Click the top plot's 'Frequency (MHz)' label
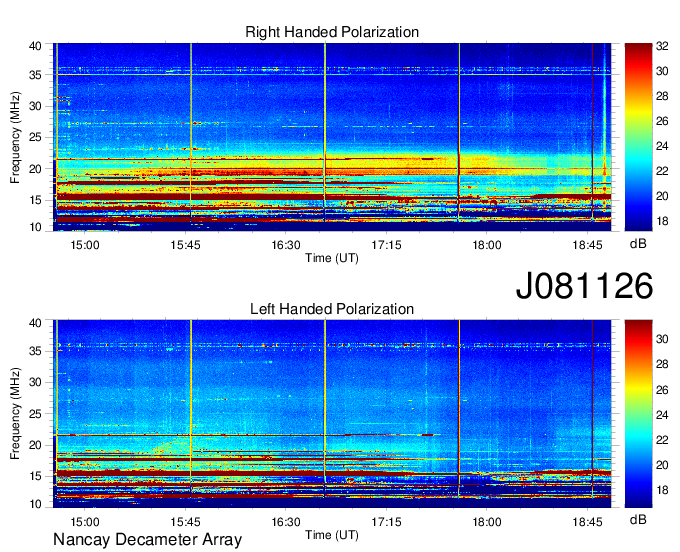Image resolution: width=680 pixels, height=552 pixels. click(x=15, y=137)
